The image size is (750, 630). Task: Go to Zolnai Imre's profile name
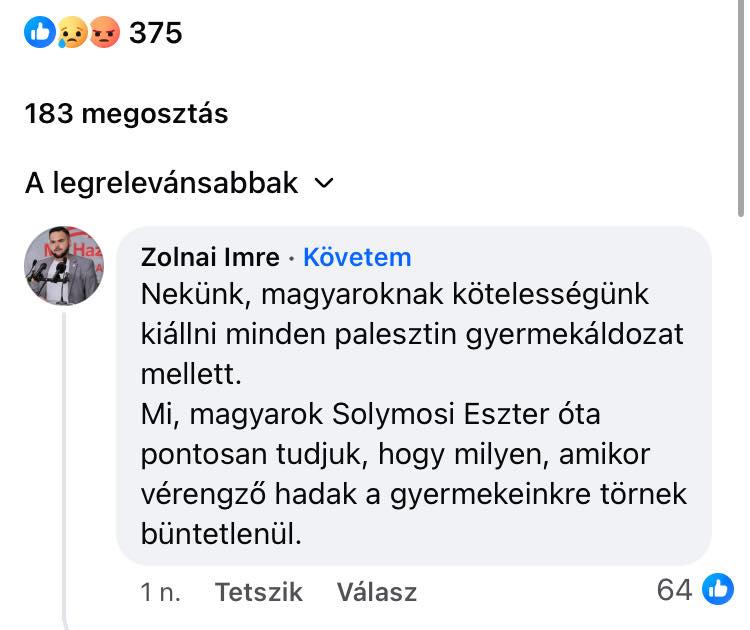(x=210, y=258)
